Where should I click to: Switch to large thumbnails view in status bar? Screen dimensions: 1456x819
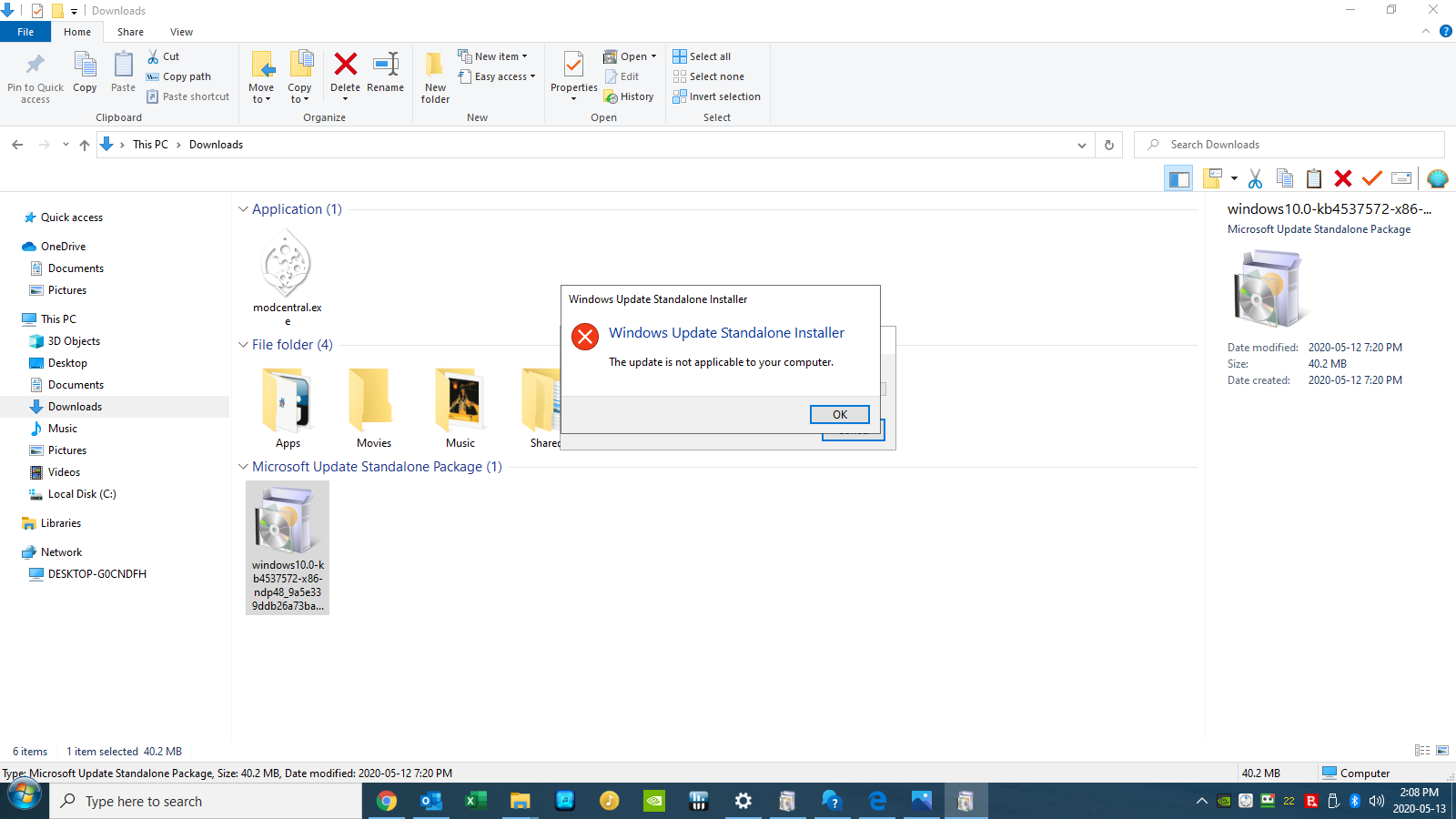(x=1442, y=751)
